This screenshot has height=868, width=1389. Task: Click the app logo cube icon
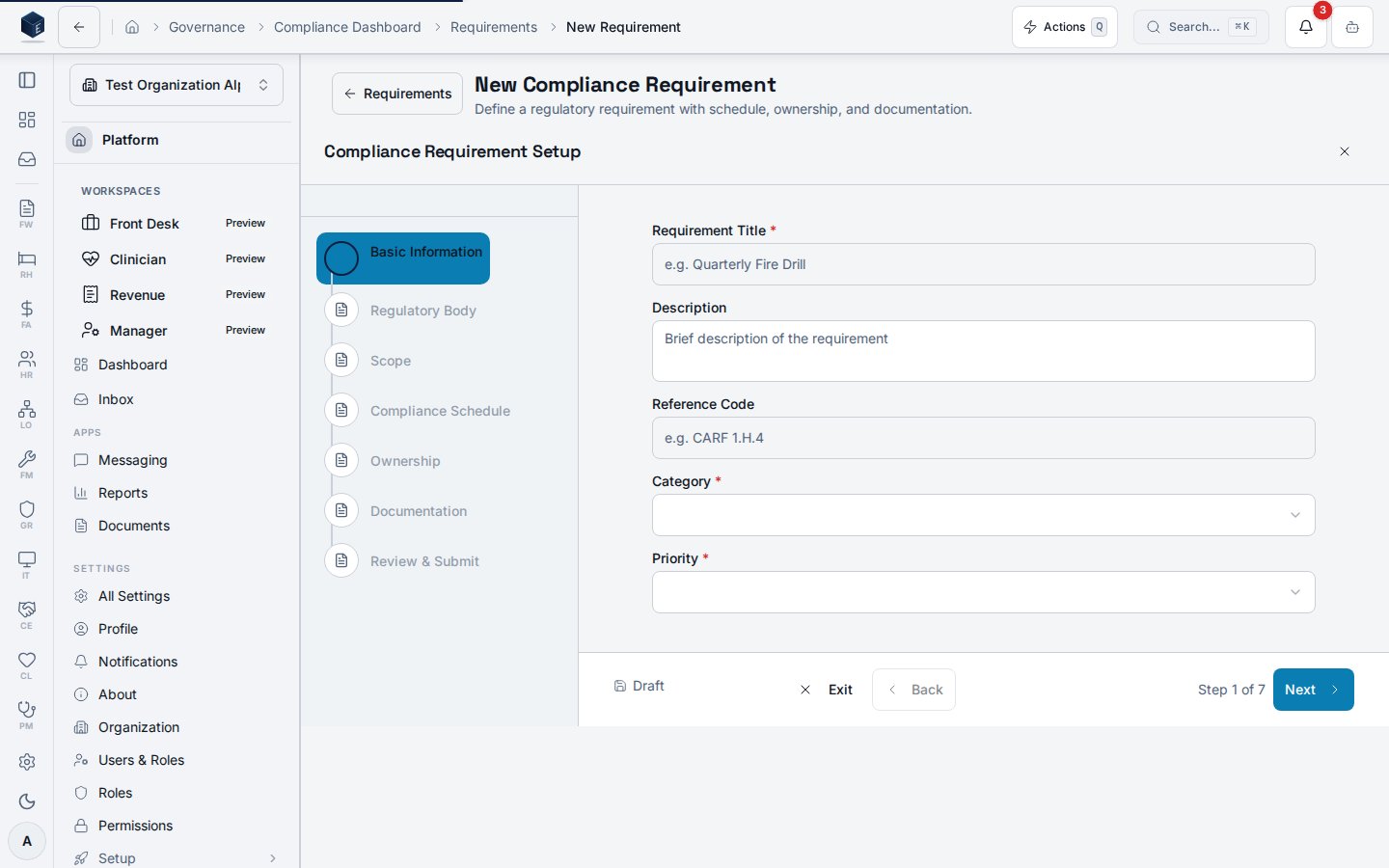[x=32, y=26]
